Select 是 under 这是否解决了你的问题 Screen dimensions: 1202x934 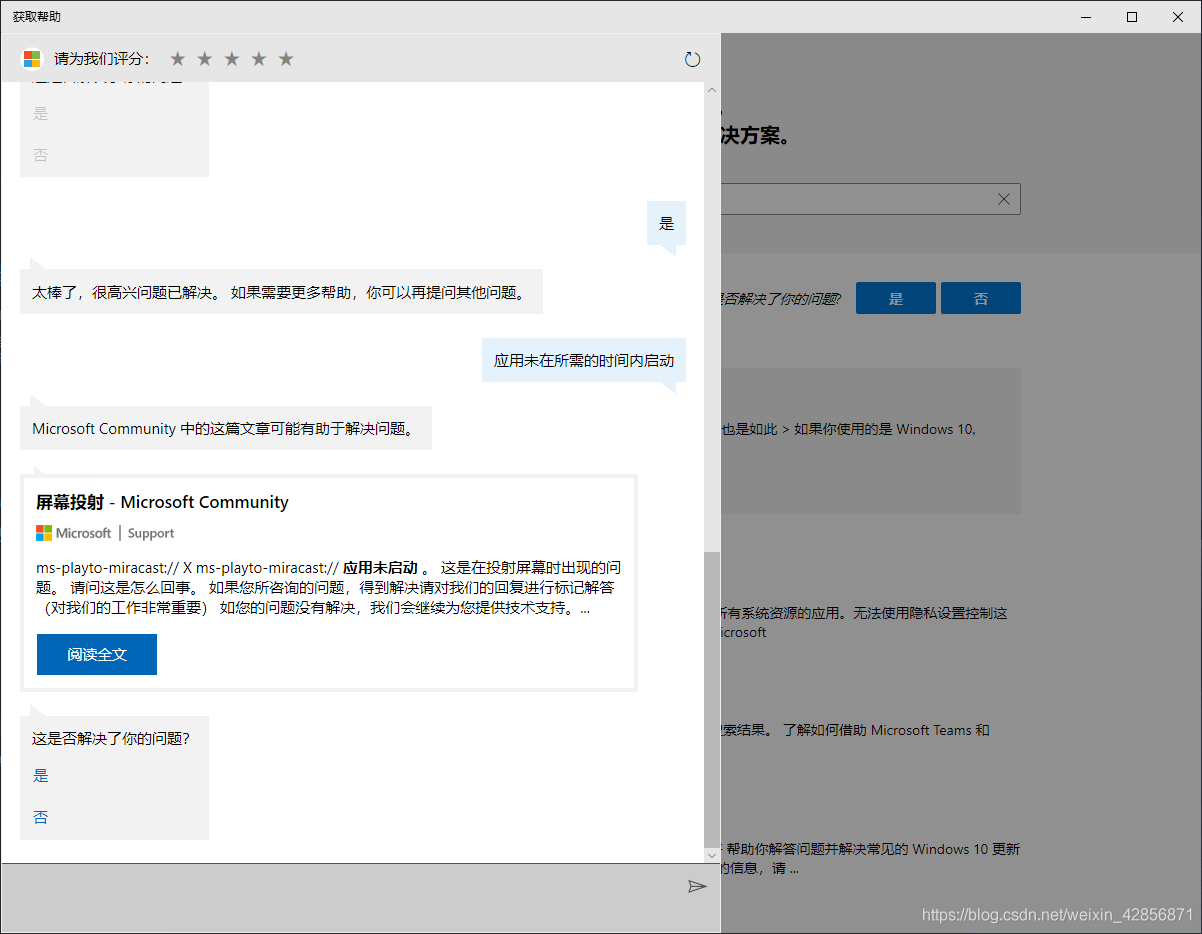[x=40, y=775]
